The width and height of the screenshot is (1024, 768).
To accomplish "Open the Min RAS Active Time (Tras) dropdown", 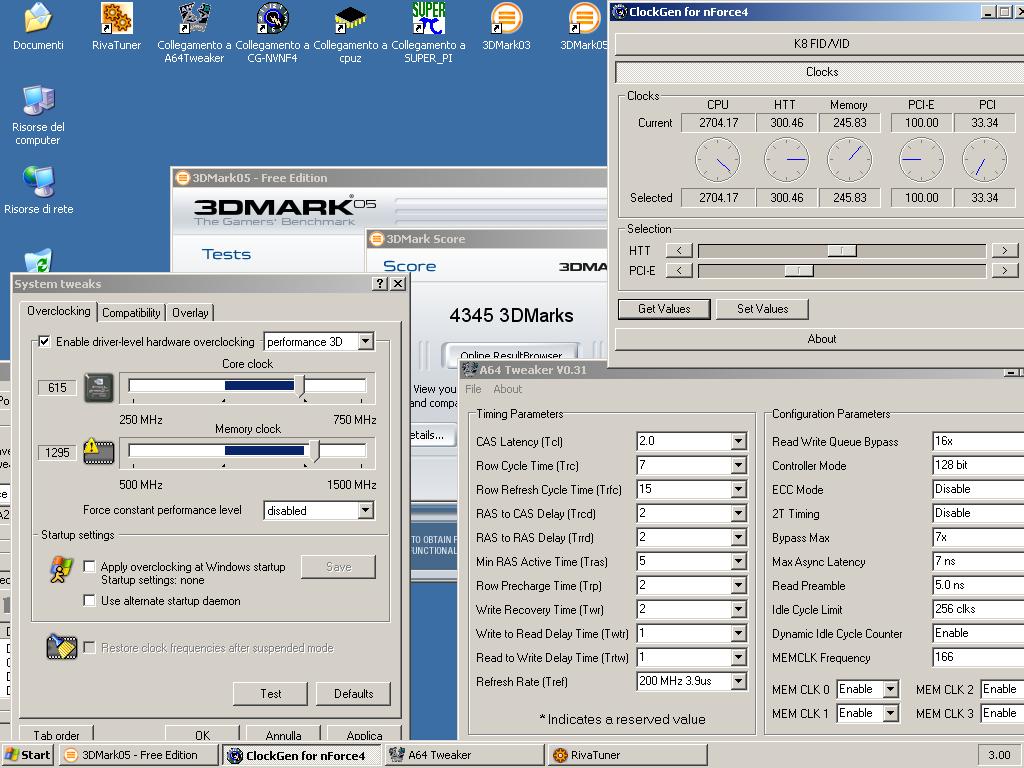I will 738,562.
